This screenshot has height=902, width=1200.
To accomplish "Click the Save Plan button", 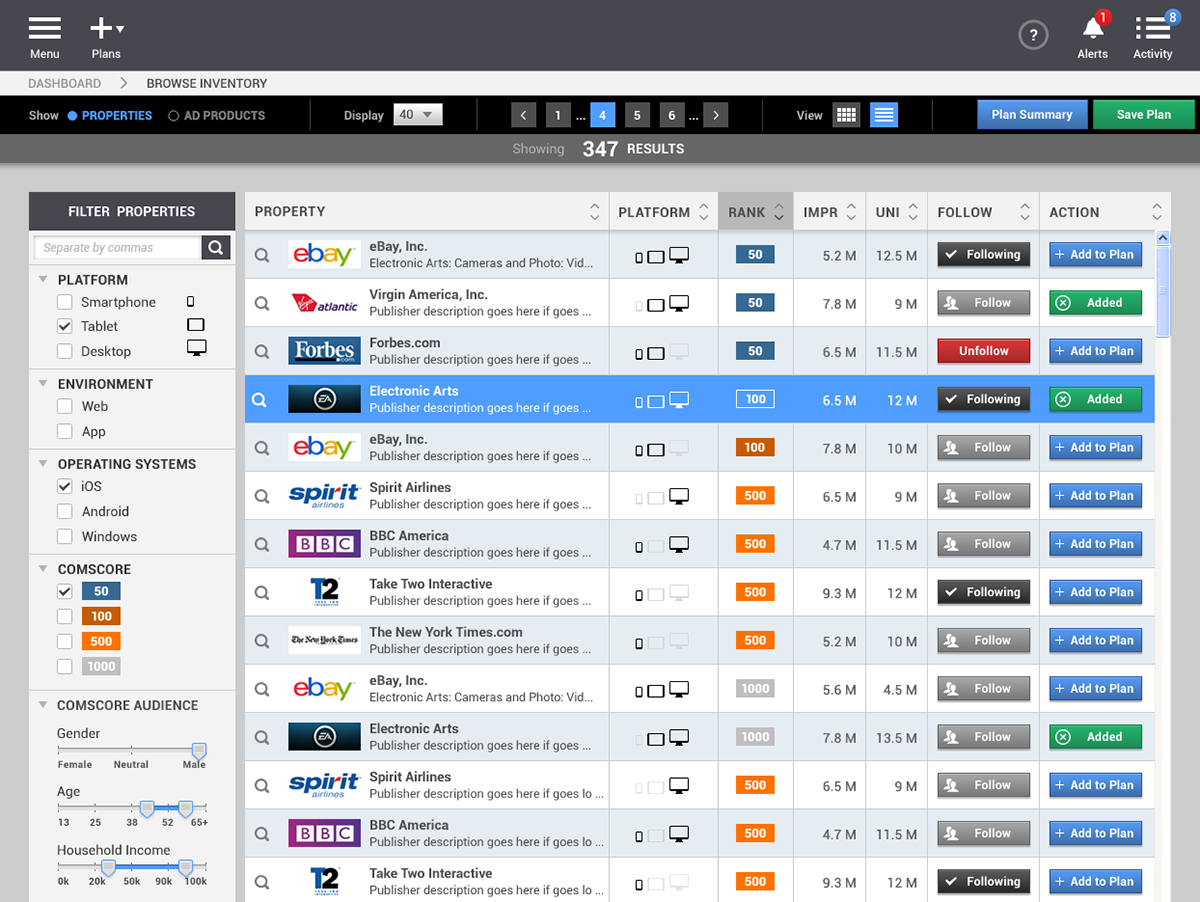I will (1144, 115).
